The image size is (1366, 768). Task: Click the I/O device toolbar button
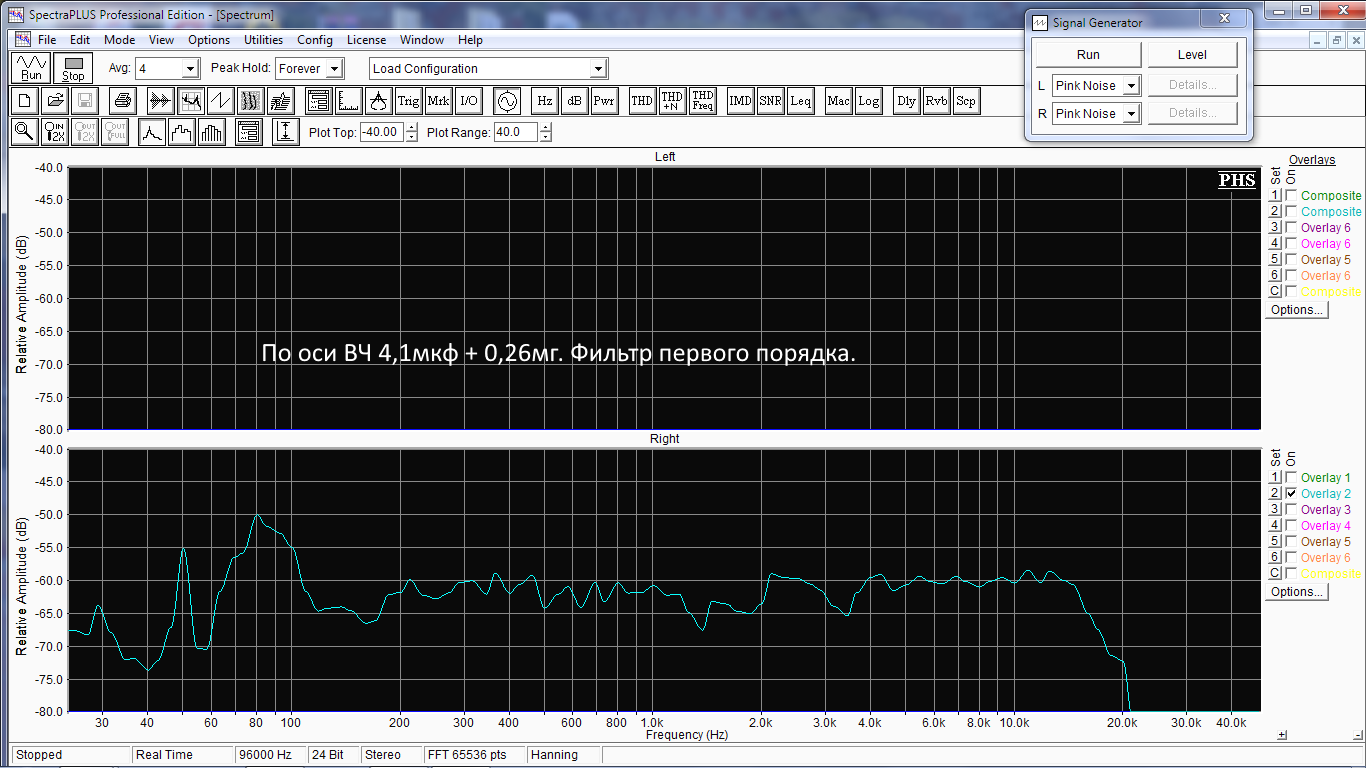pyautogui.click(x=469, y=101)
